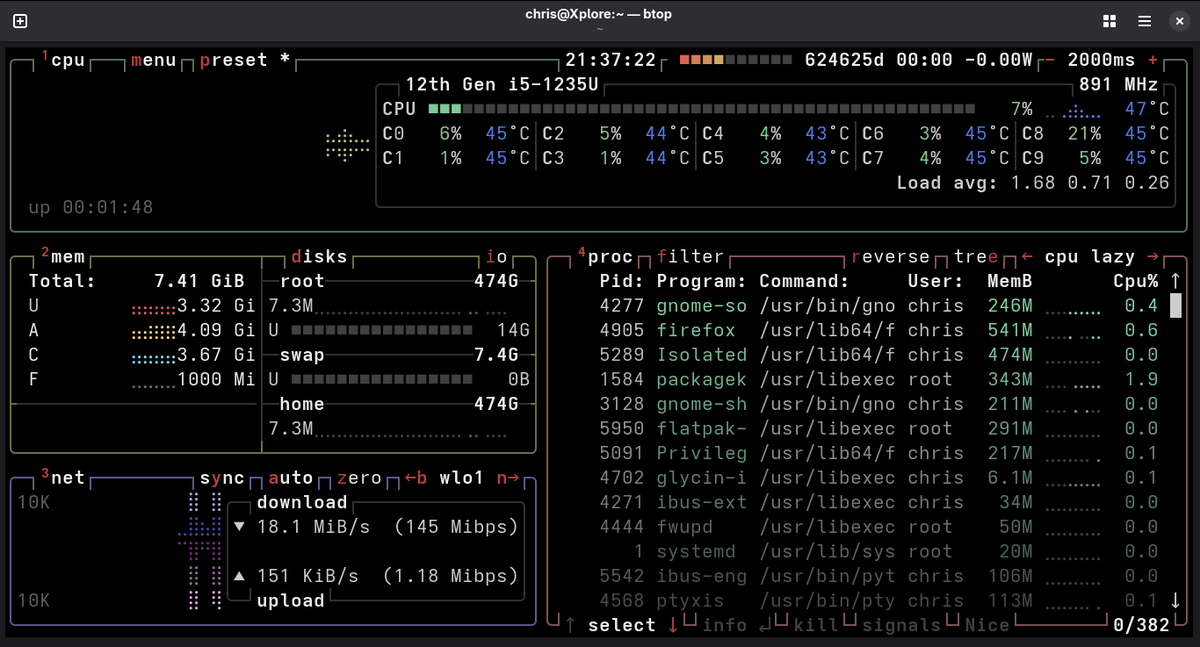Screen dimensions: 1200x647
Task: Toggle the cpu box header
Action: click(62, 60)
